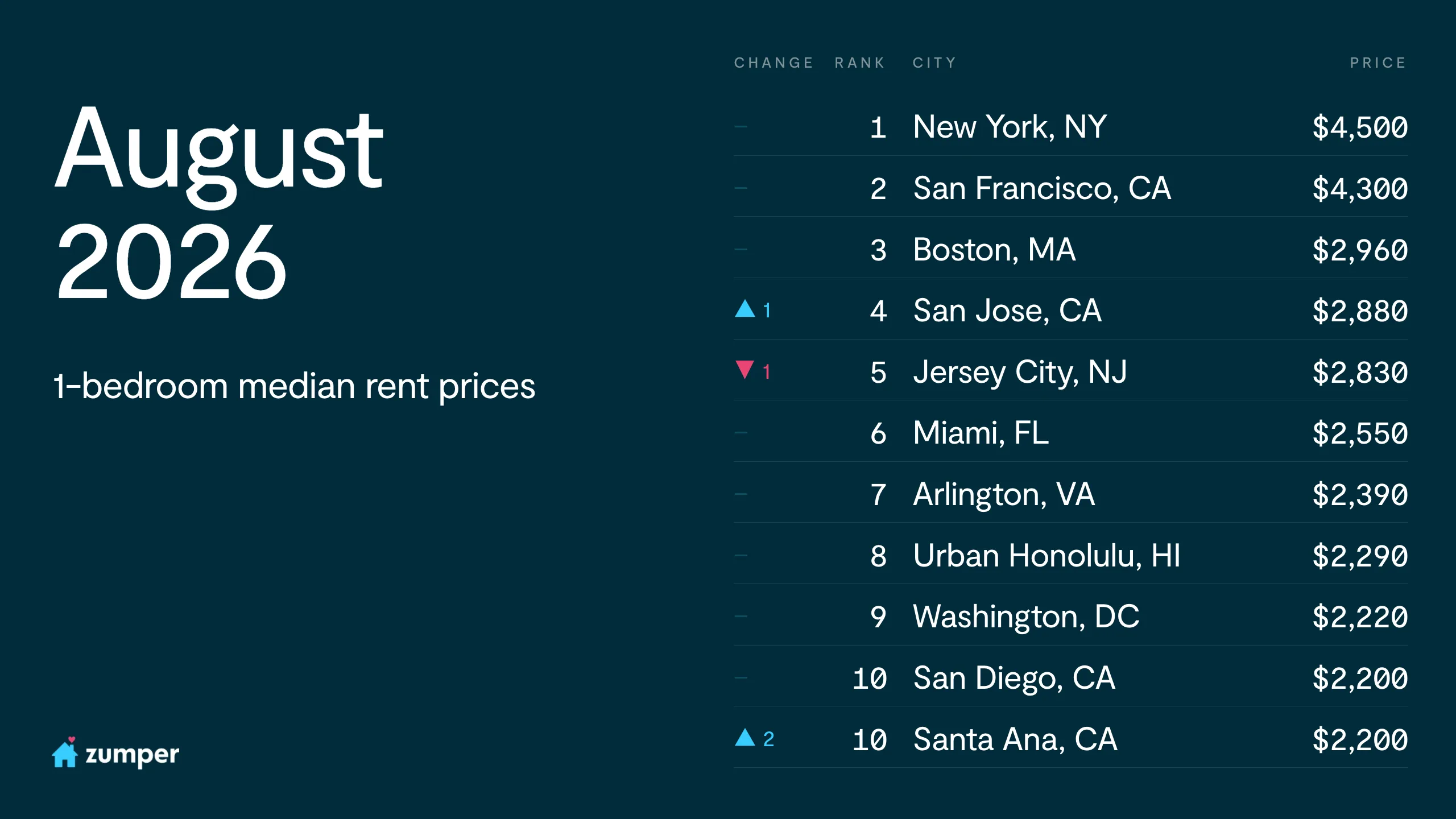Click the no-change dash next to New York
Screen dimensions: 1456x819
pos(741,126)
